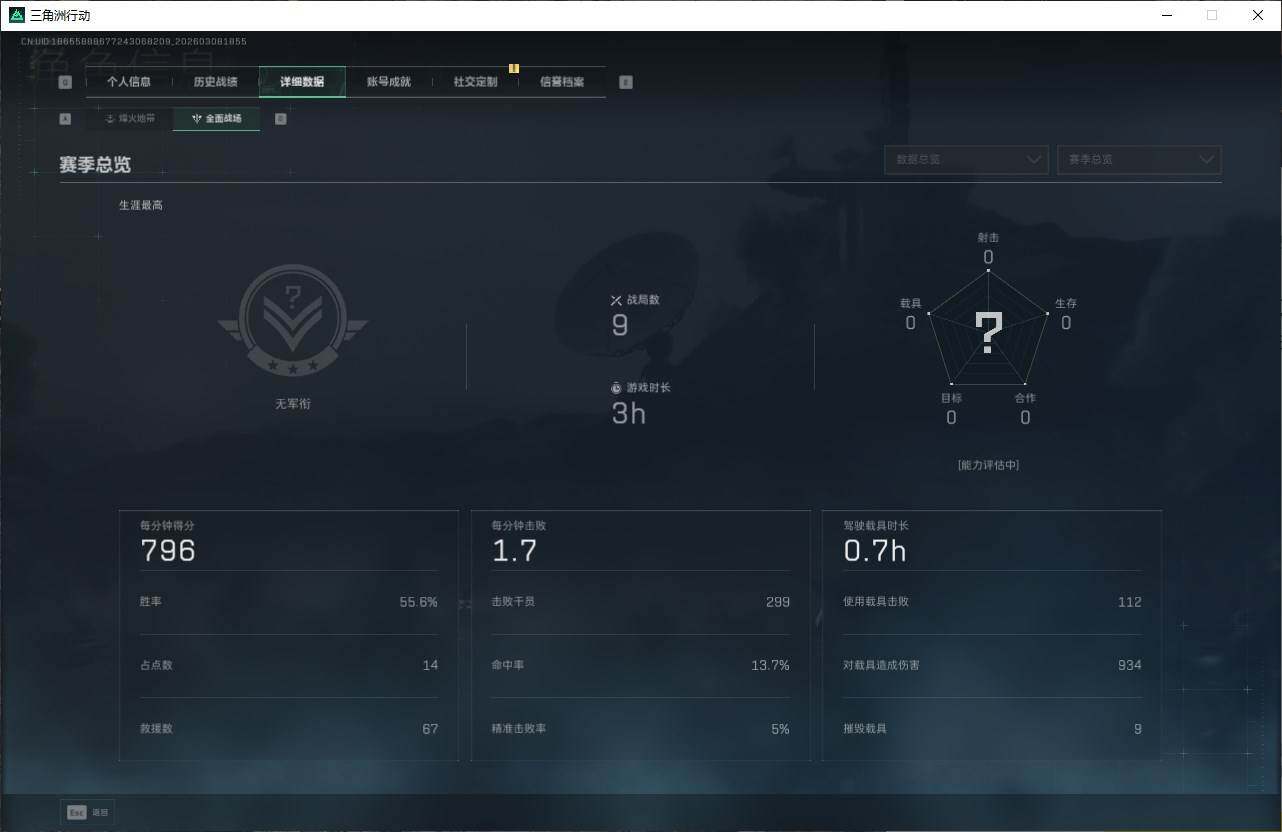The height and width of the screenshot is (832, 1282).
Task: Click the 使用载具击败 value 112
Action: [1130, 602]
